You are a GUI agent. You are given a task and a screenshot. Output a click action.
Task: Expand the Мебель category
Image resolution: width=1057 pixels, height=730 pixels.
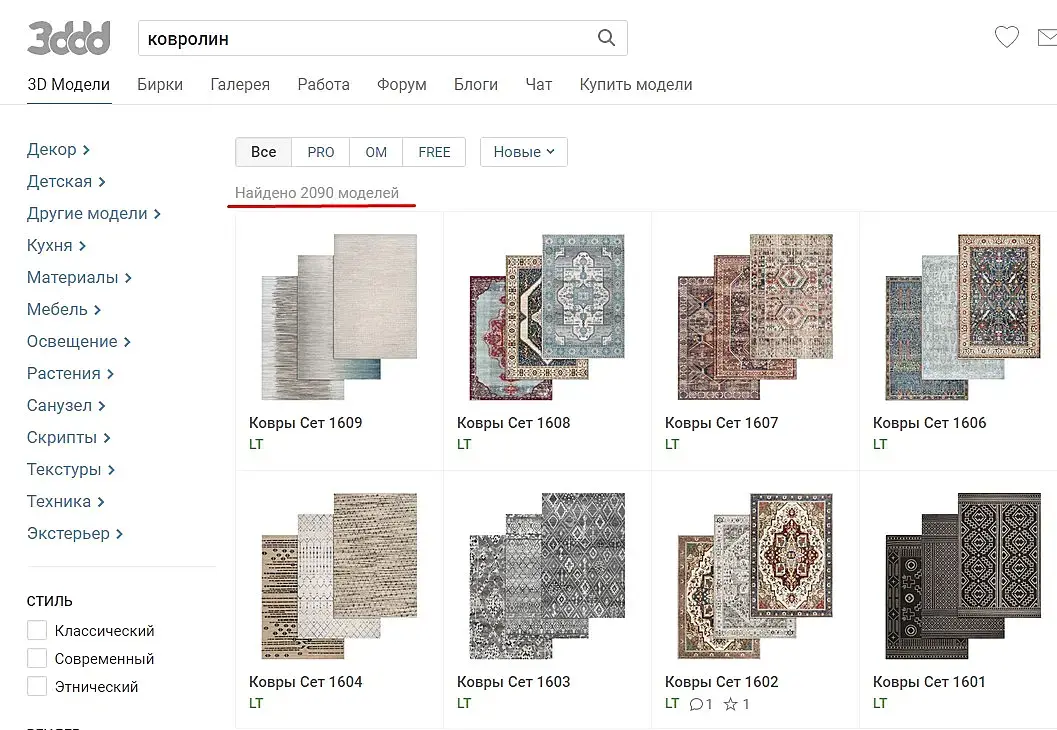63,309
